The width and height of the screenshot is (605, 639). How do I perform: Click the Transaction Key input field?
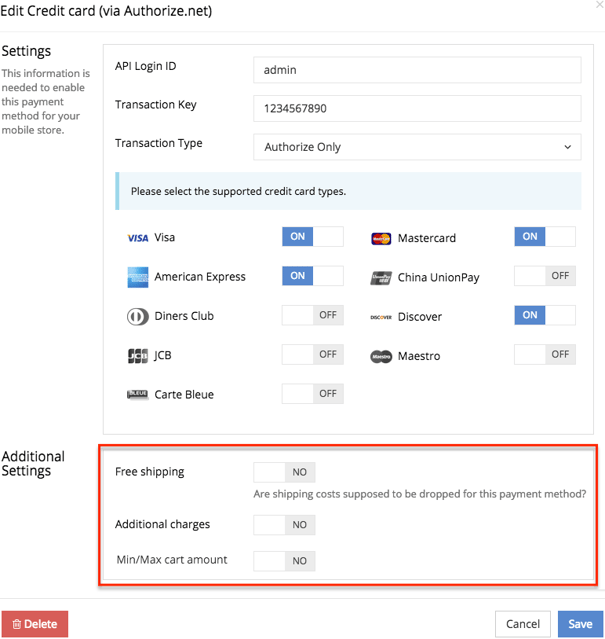417,108
